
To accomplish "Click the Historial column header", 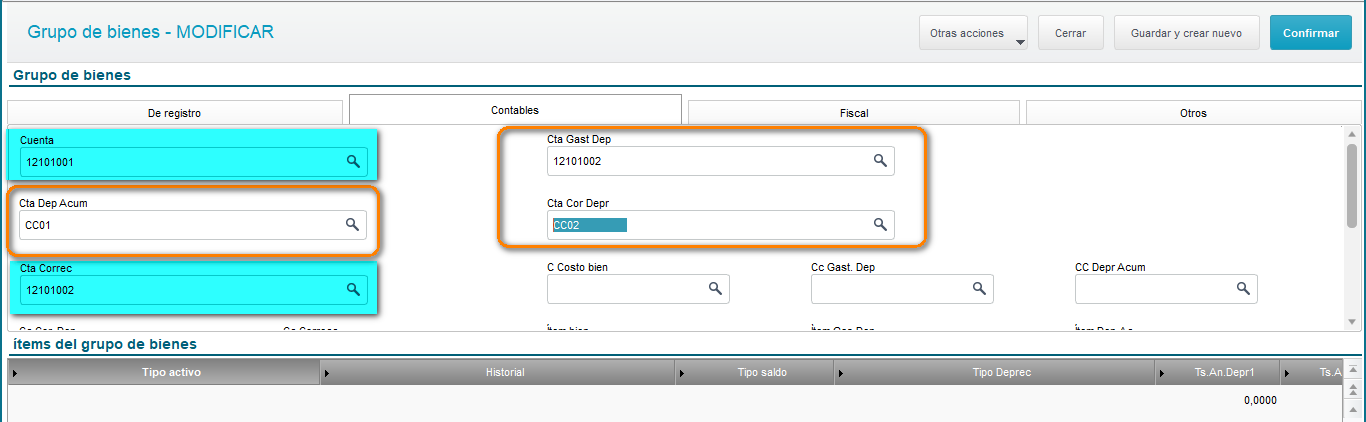I will 498,372.
